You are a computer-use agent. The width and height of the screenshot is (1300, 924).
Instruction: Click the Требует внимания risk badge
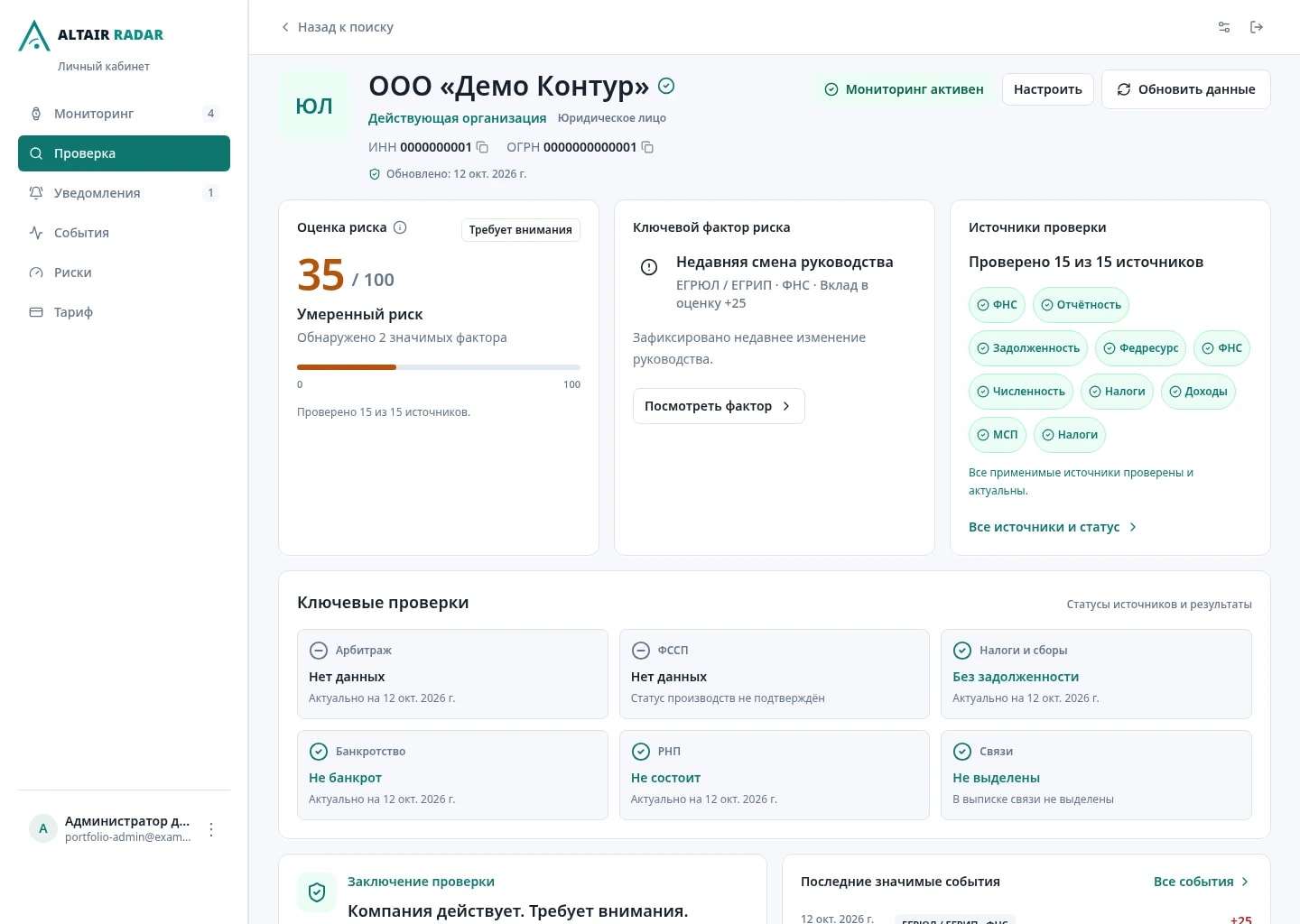point(521,230)
